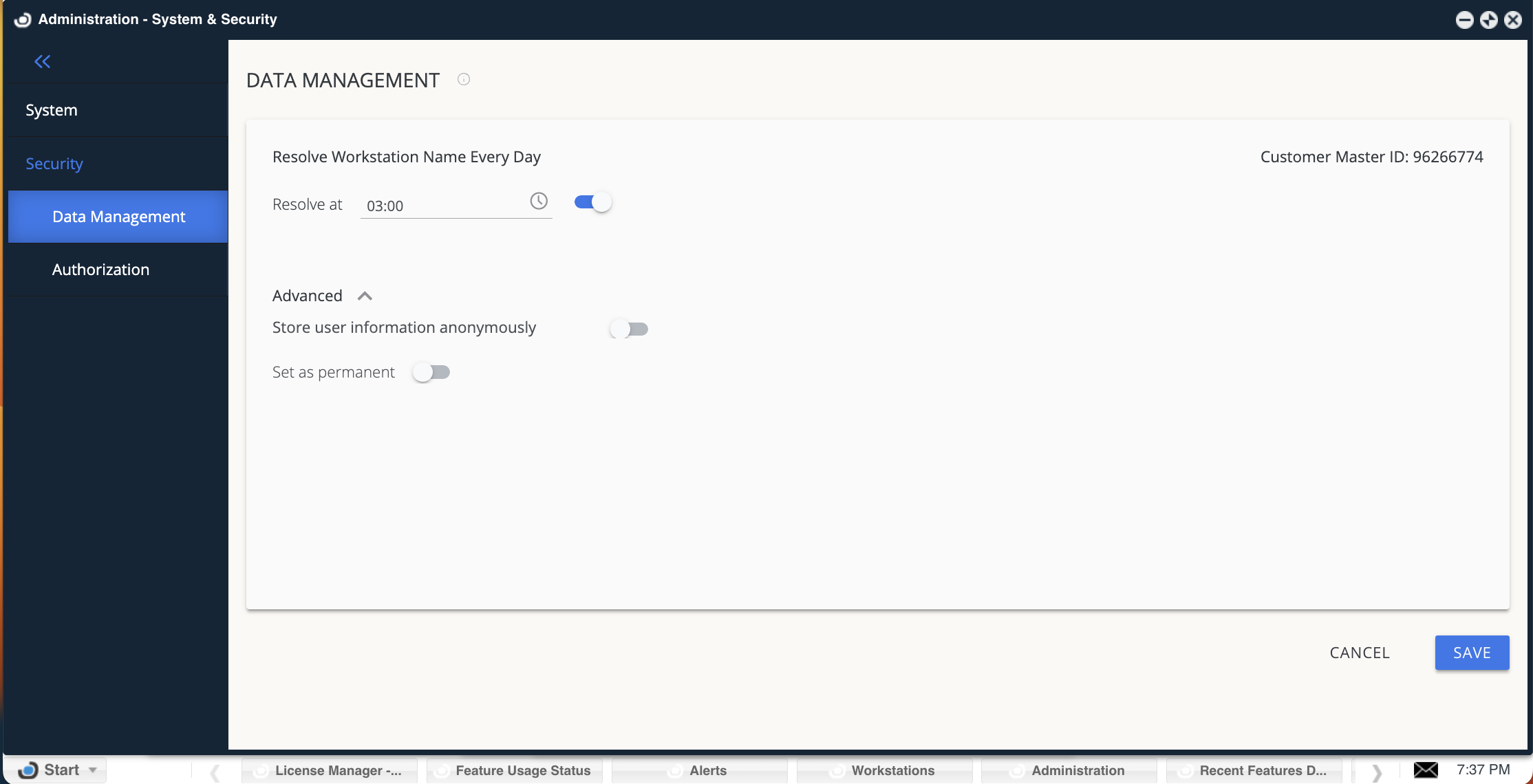Open the clock time picker icon
Viewport: 1533px width, 784px height.
click(x=539, y=202)
